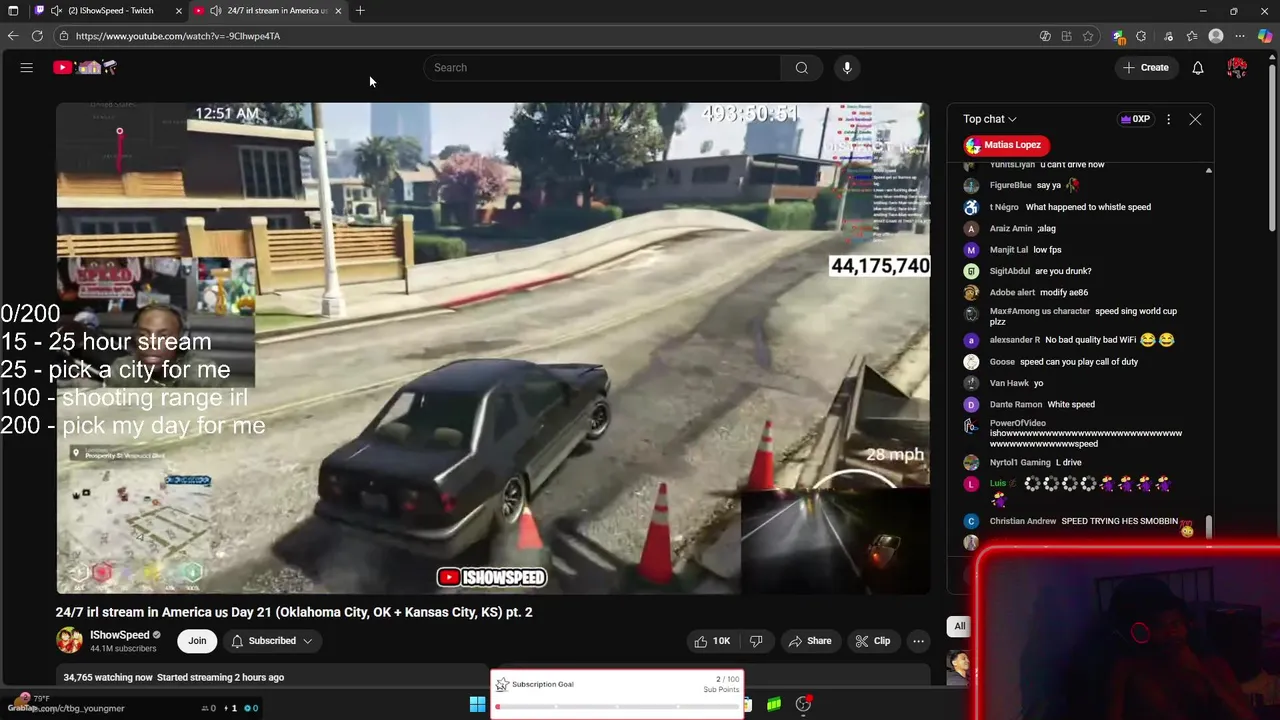Click the browser address bar URL
The width and height of the screenshot is (1280, 720).
pos(178,36)
